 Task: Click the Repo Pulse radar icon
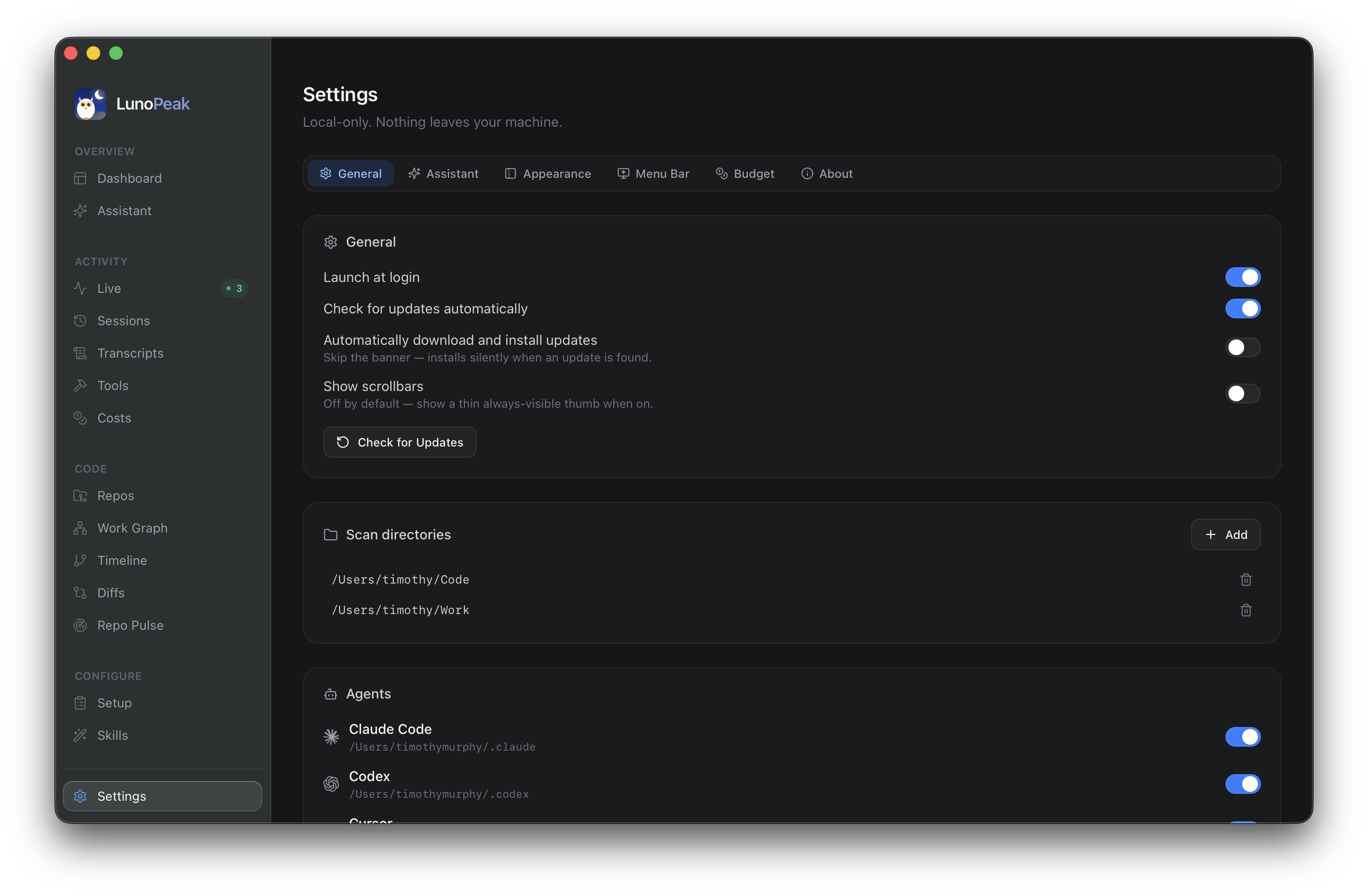pos(81,625)
